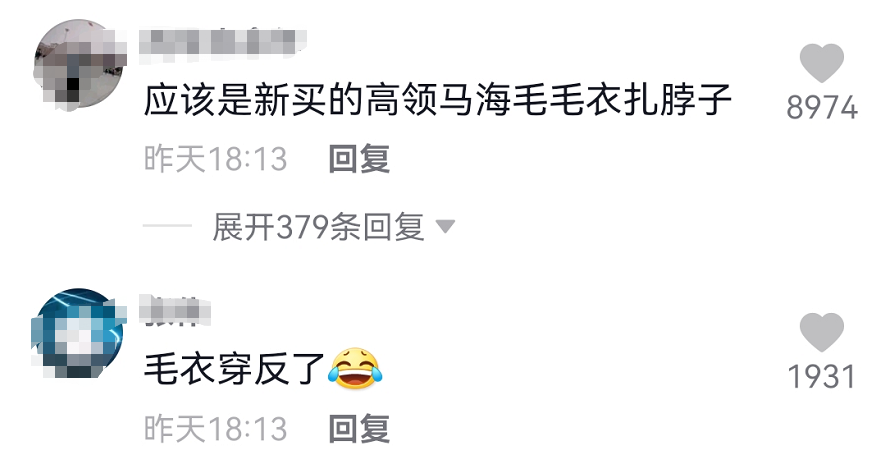The image size is (872, 472).
Task: Tap the crying-laughing emoji in second comment
Action: pos(355,369)
